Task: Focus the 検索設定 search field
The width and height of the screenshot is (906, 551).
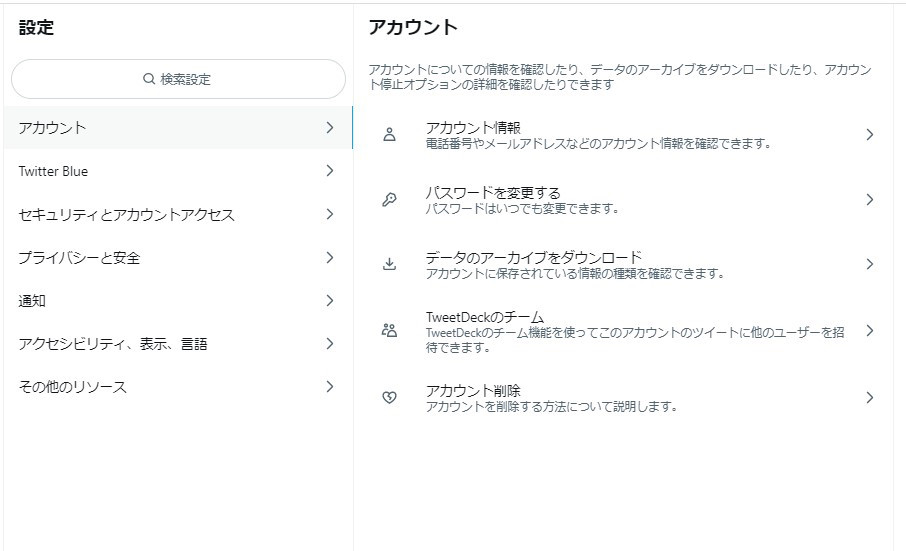Action: (x=178, y=79)
